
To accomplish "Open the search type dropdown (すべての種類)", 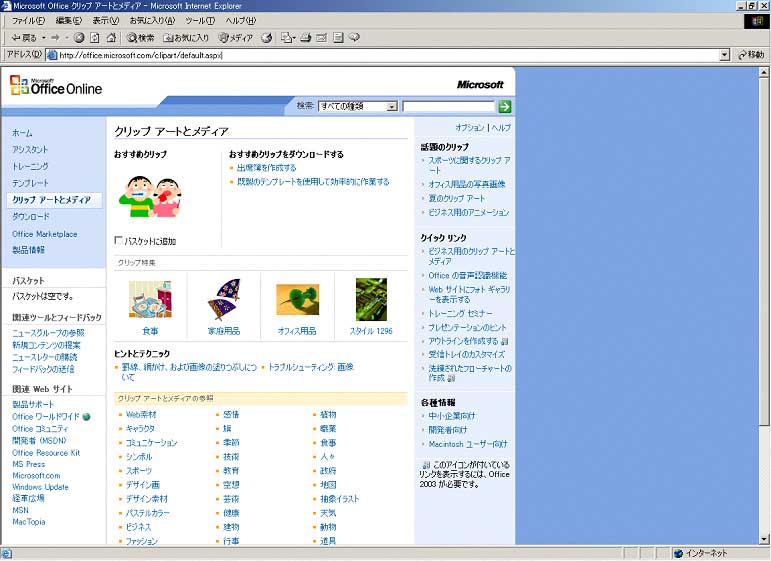I will (358, 106).
